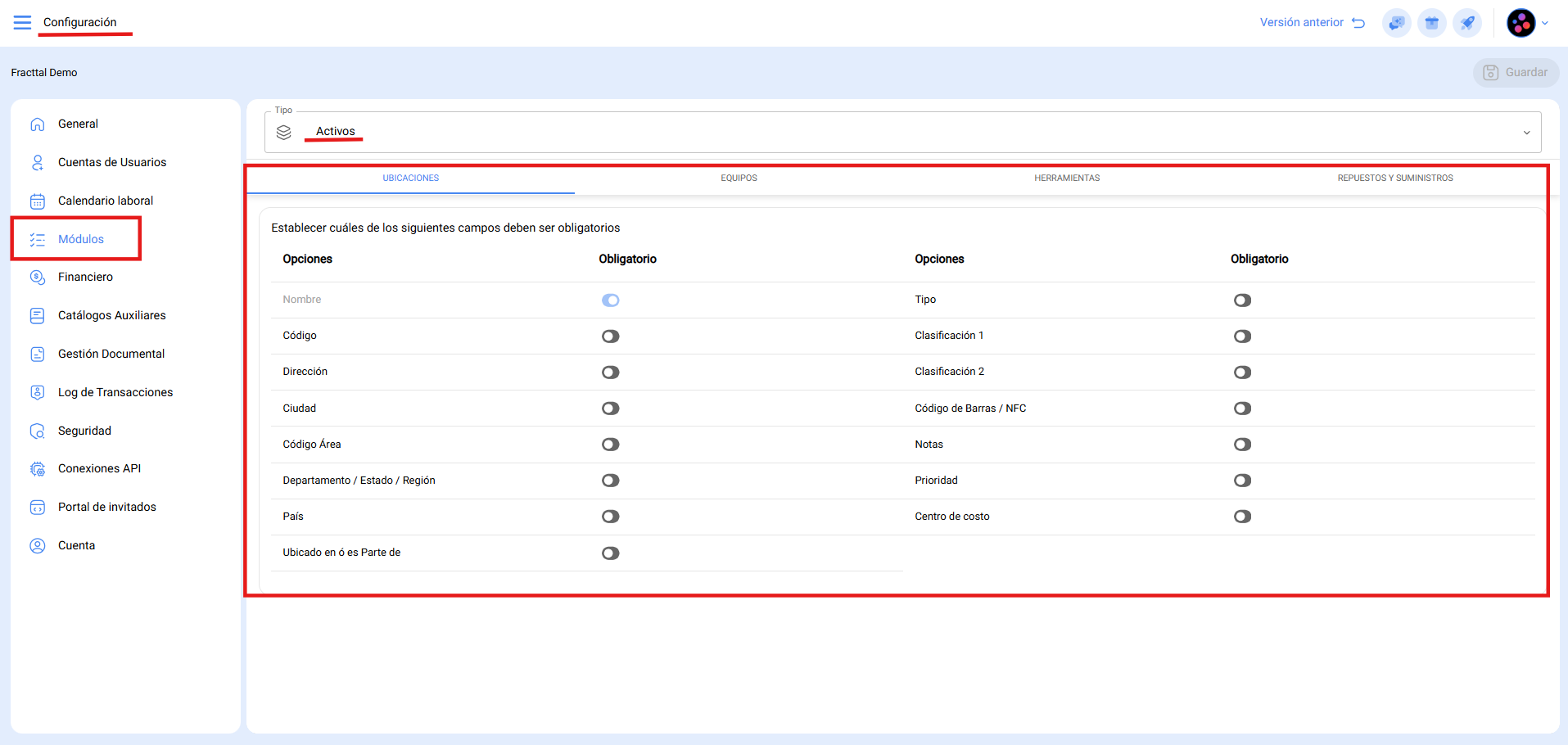Toggle the Prioridad obligatory switch

pyautogui.click(x=1242, y=481)
